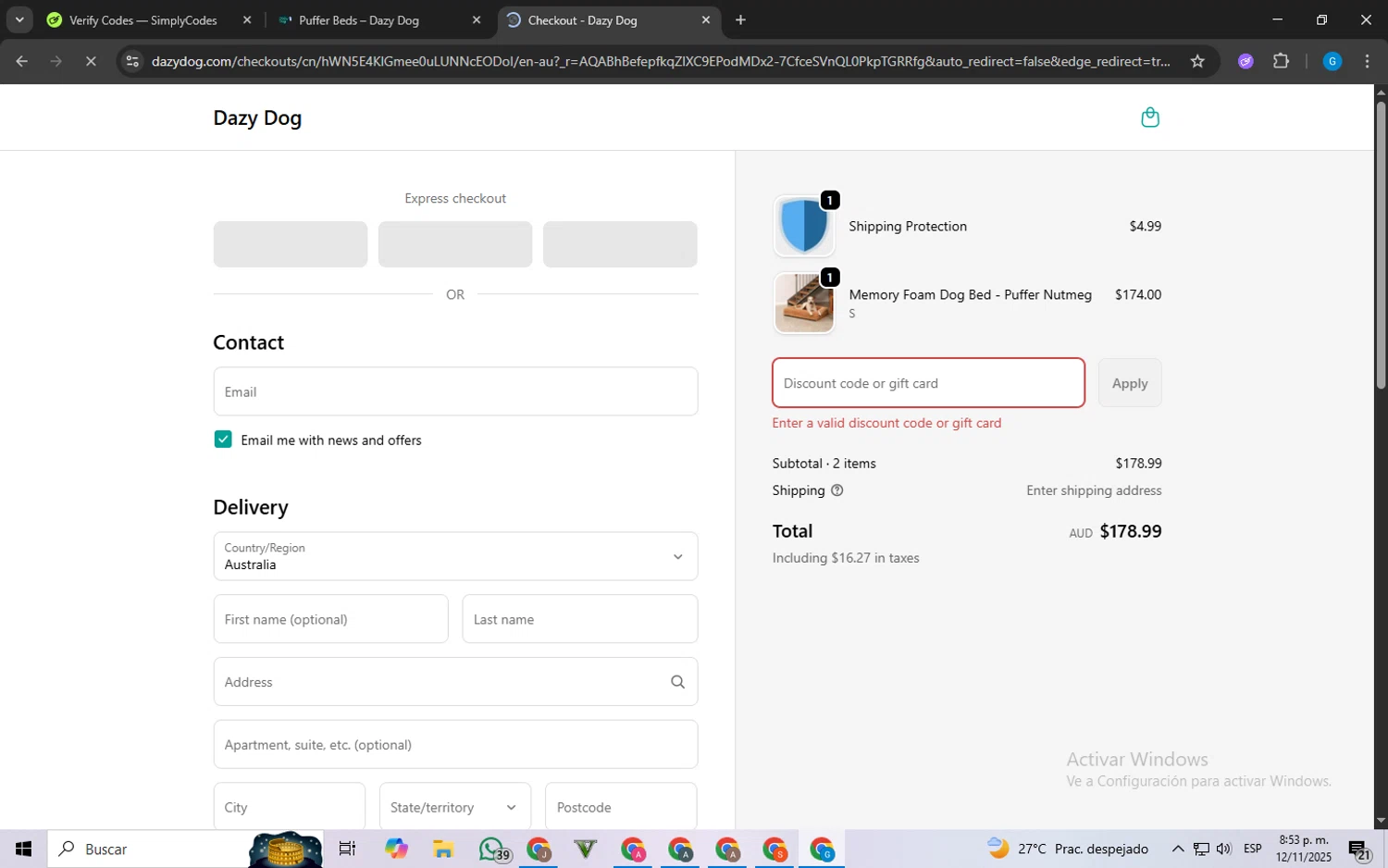The image size is (1388, 868).
Task: Click 'Including $16.27 in taxes' text
Action: pyautogui.click(x=846, y=558)
